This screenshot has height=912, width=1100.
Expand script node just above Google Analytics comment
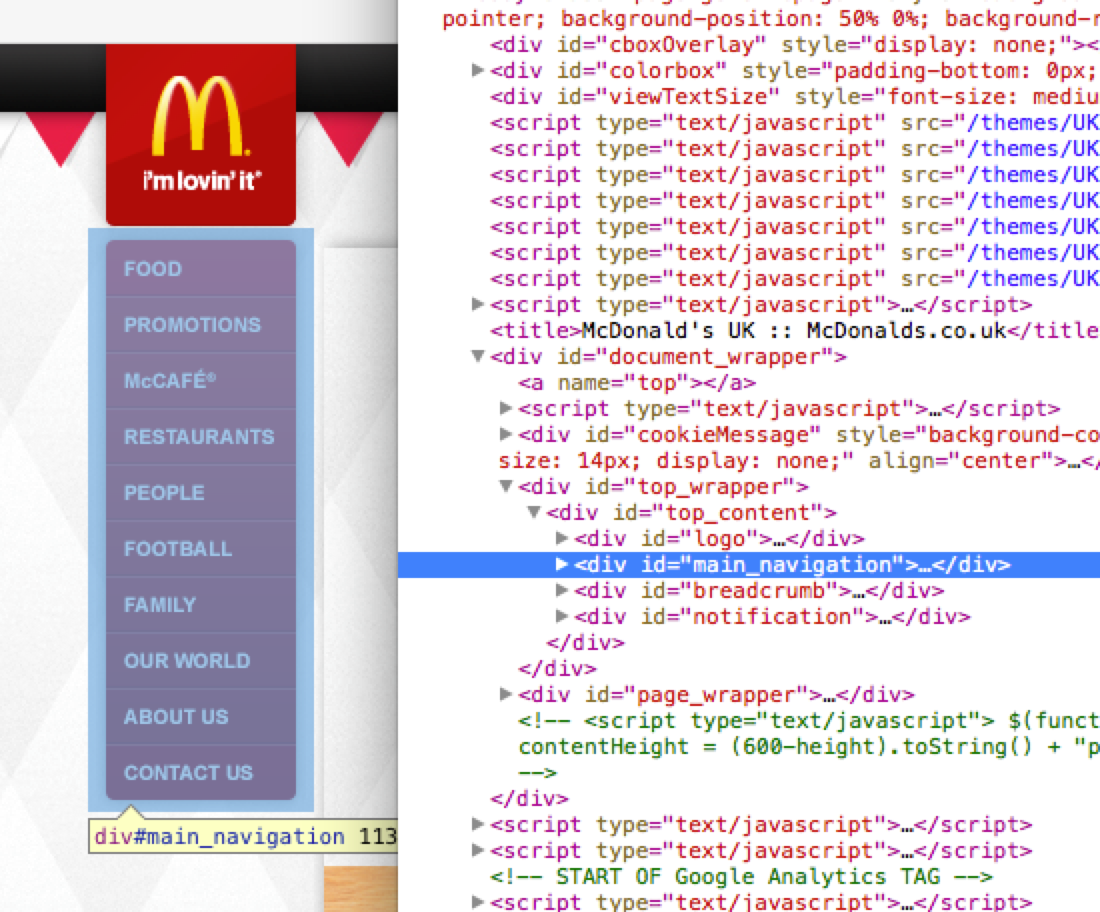click(478, 850)
